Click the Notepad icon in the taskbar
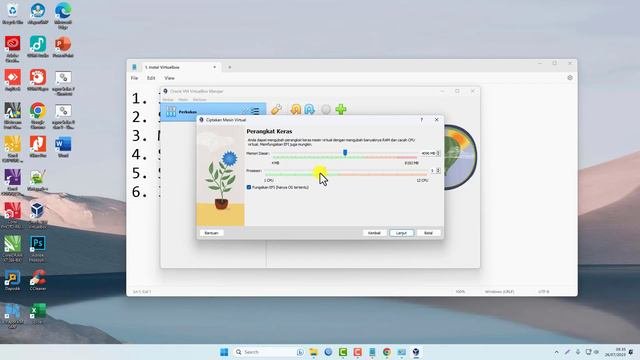This screenshot has width=640, height=360. (372, 352)
